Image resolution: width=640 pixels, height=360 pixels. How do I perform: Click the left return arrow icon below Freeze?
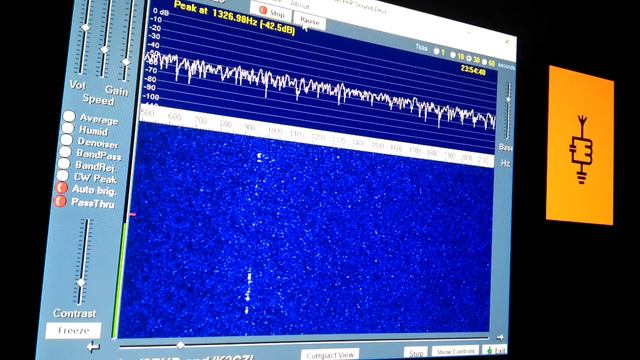[x=93, y=347]
